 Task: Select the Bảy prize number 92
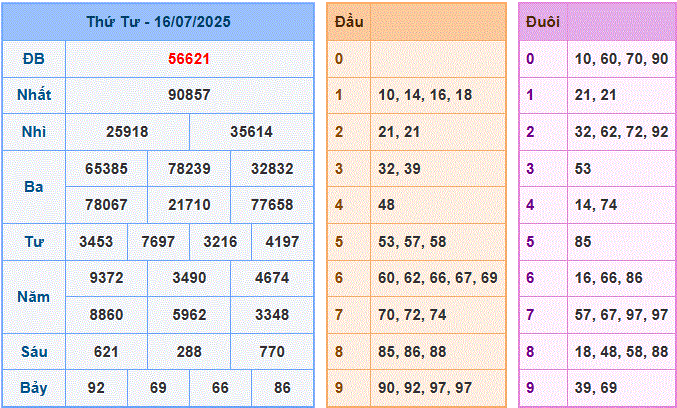coord(96,388)
